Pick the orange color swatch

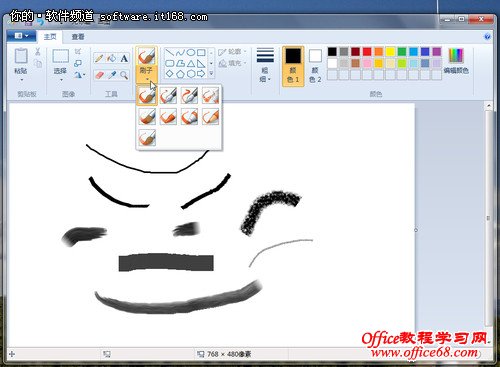pos(379,52)
